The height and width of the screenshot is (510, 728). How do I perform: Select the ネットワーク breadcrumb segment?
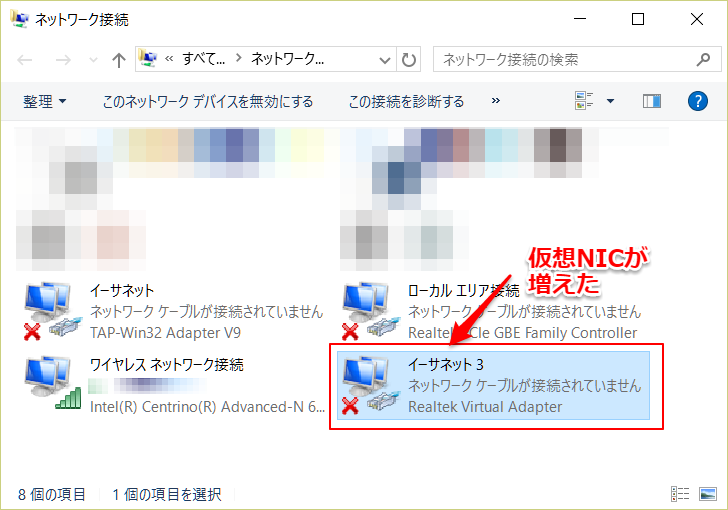[287, 59]
